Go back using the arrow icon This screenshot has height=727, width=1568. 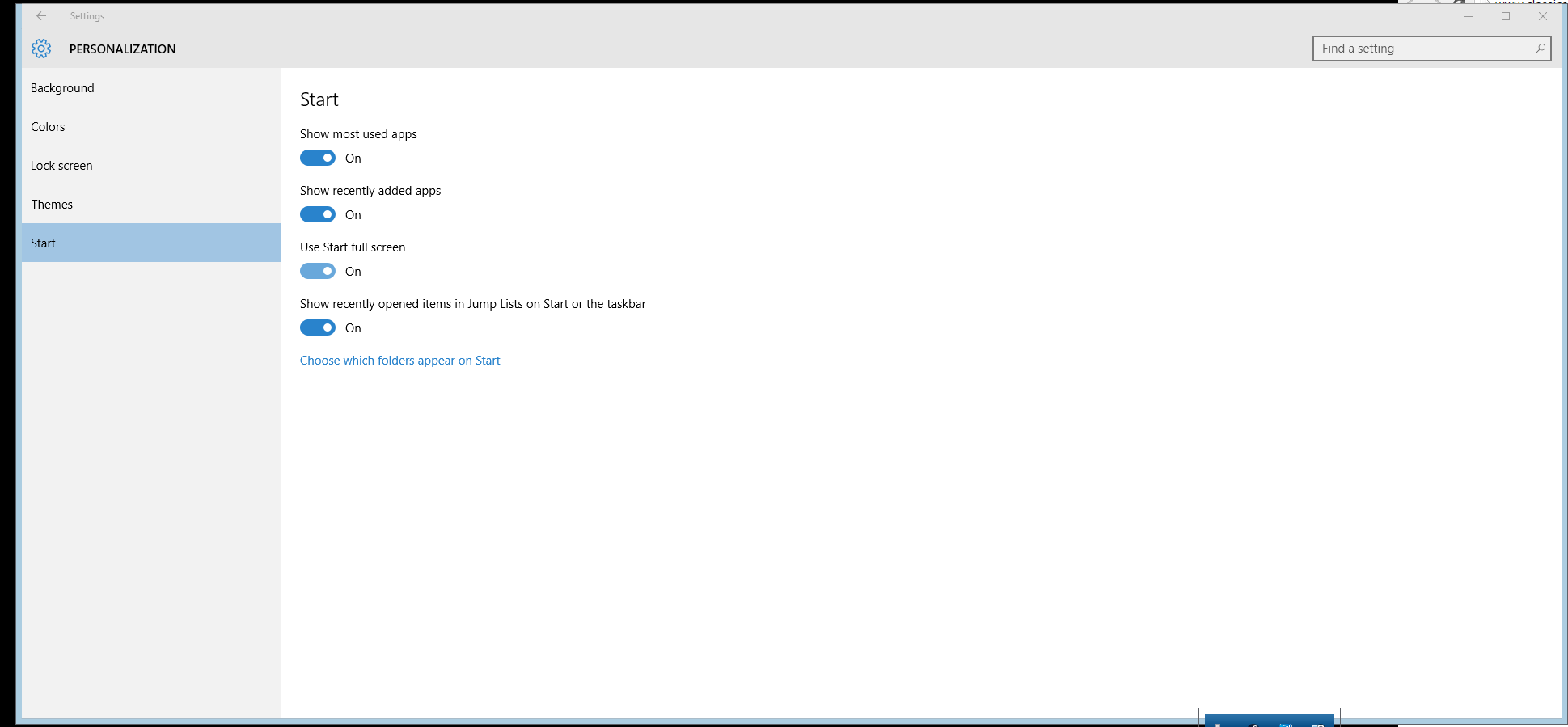click(41, 16)
